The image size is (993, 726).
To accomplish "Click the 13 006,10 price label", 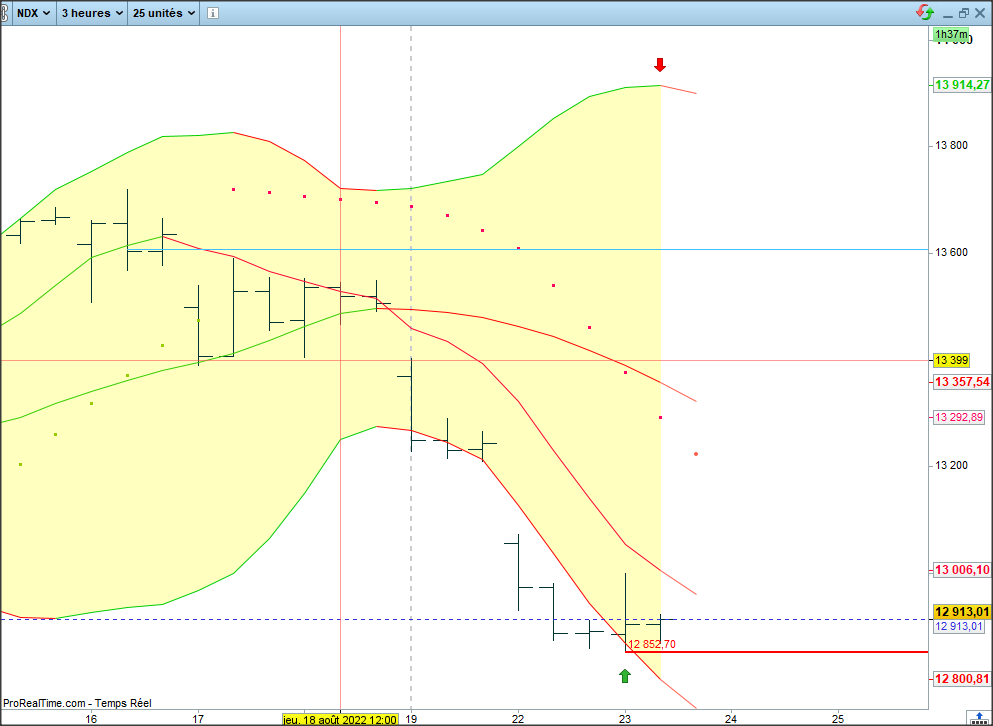I will (x=962, y=570).
